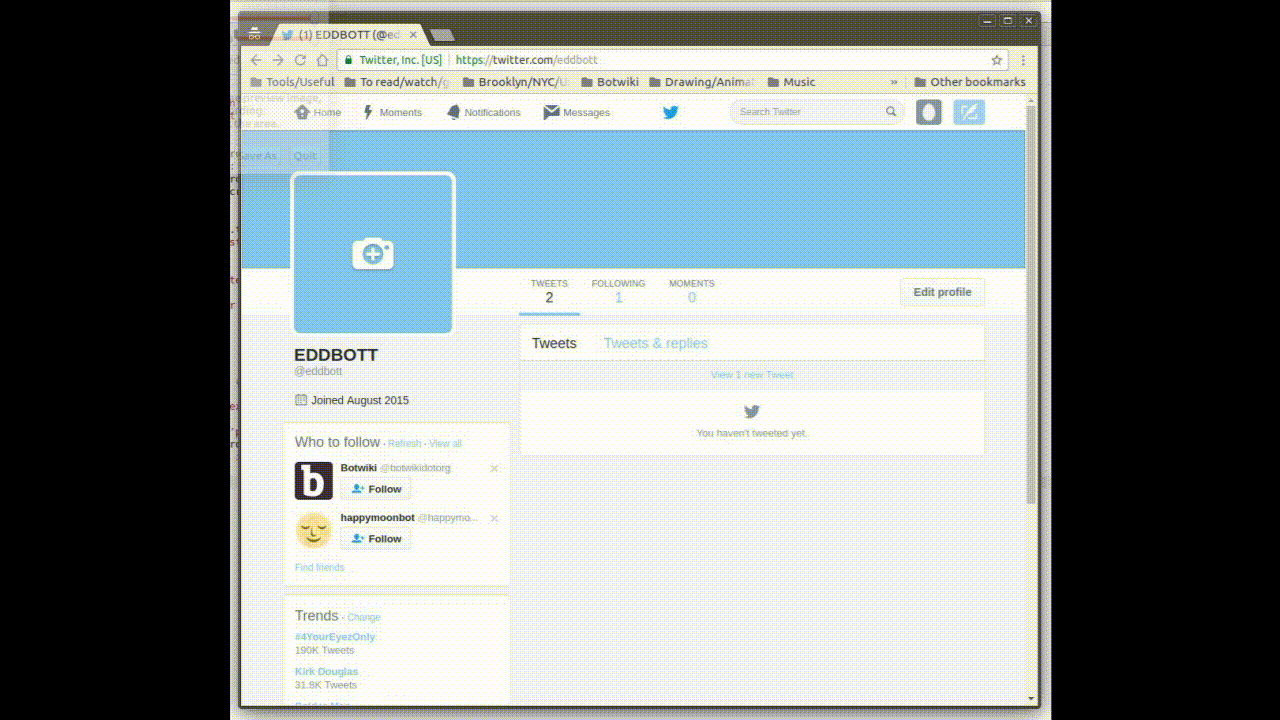Bookmark this page with the star icon
This screenshot has width=1280, height=720.
coord(996,60)
